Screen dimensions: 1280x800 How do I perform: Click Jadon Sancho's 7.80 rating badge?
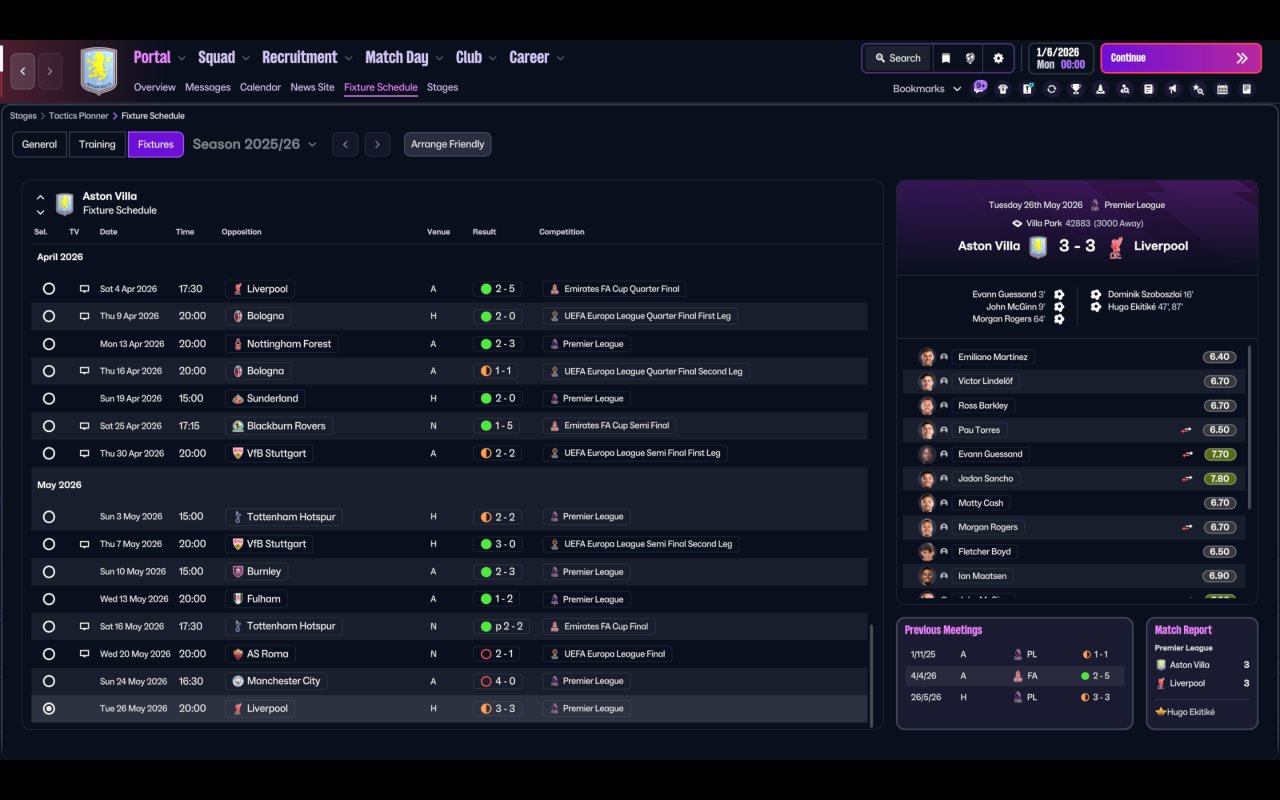pos(1220,479)
